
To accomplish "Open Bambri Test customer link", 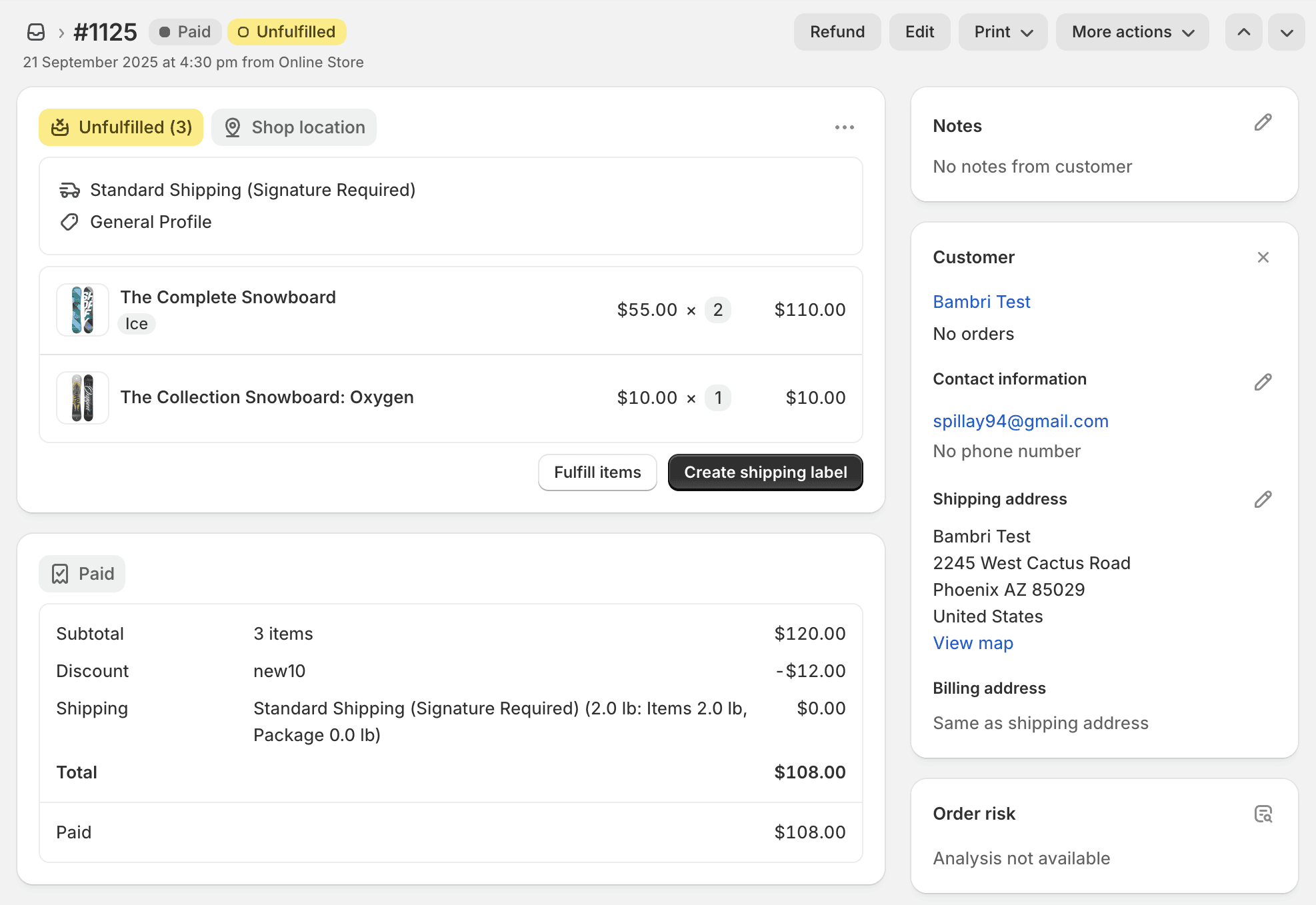I will tap(981, 302).
